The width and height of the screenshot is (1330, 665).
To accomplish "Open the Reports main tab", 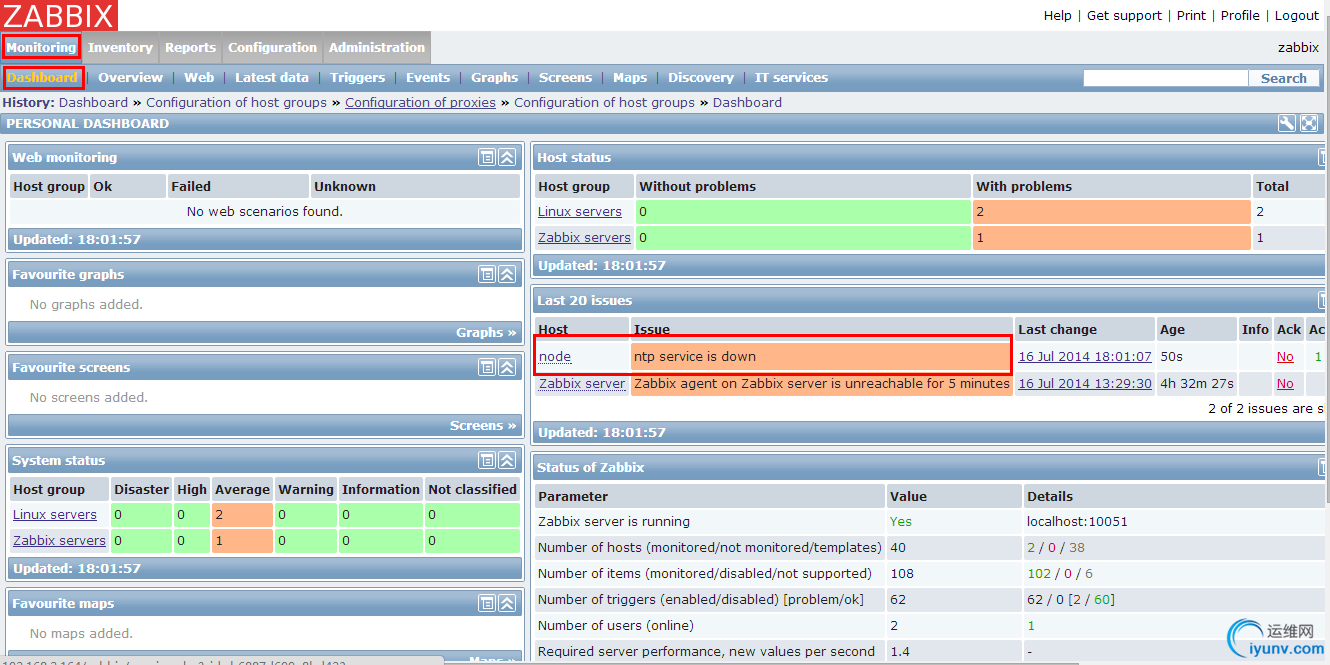I will 190,47.
